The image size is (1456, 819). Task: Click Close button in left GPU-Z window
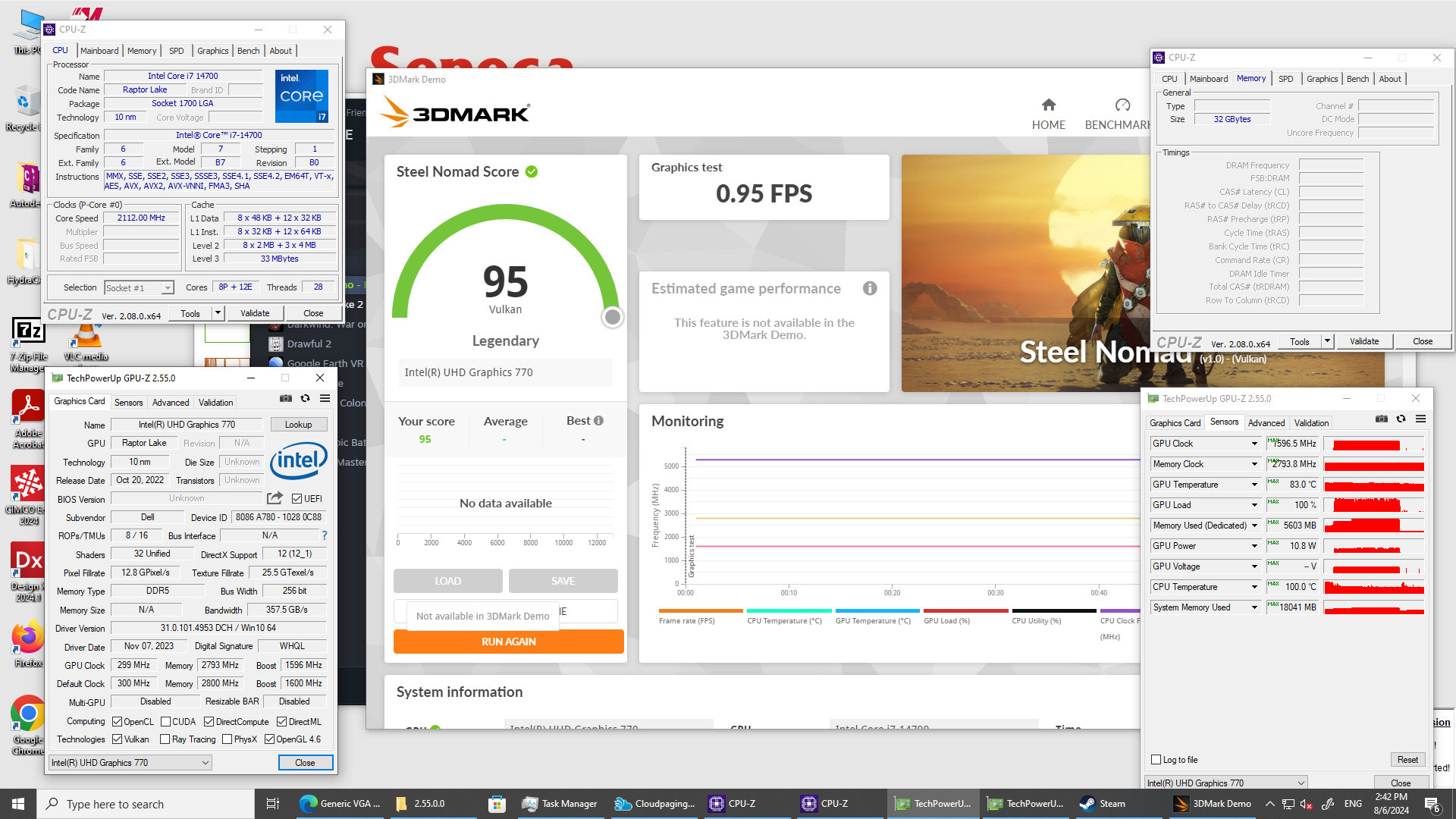[305, 762]
